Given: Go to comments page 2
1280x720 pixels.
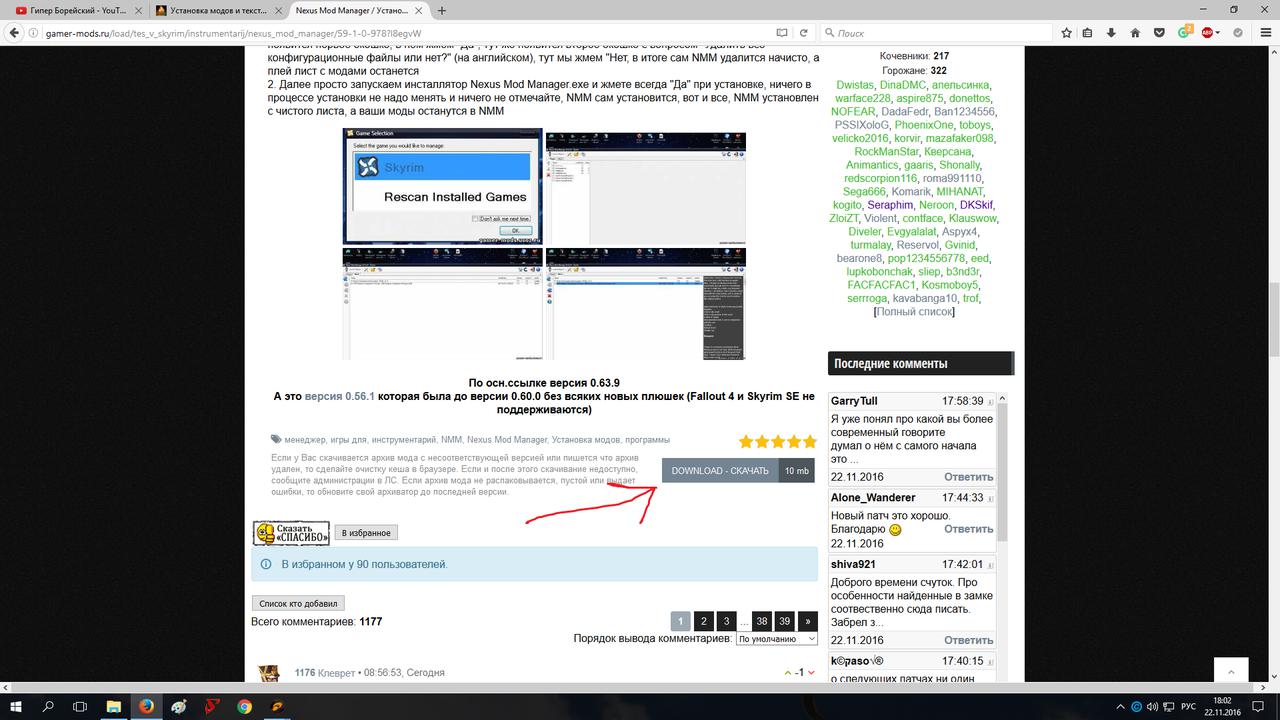Looking at the screenshot, I should pos(703,621).
